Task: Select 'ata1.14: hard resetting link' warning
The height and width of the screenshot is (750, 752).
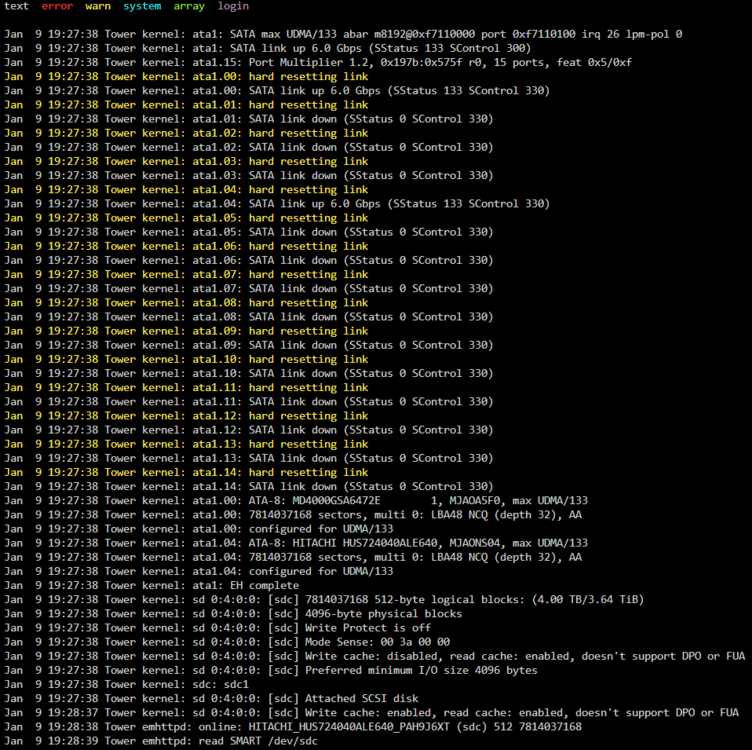Action: click(x=186, y=472)
